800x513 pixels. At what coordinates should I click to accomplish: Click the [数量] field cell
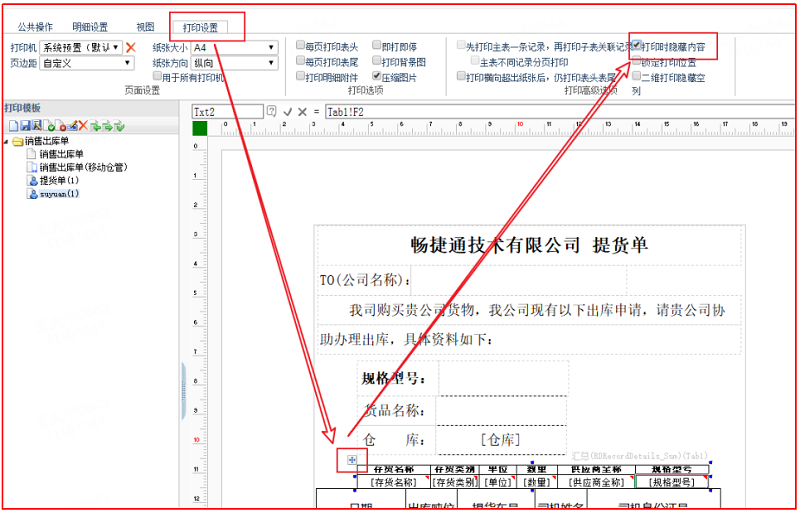click(x=536, y=481)
